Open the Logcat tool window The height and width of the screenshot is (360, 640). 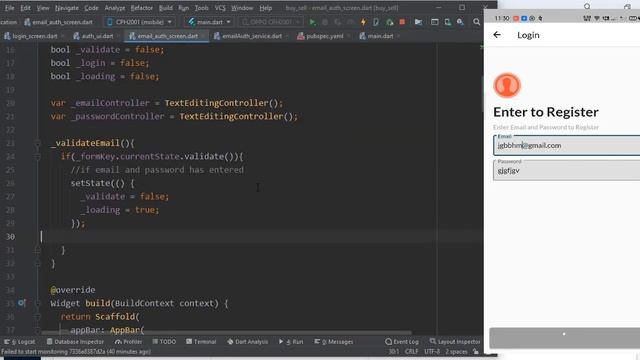20,342
